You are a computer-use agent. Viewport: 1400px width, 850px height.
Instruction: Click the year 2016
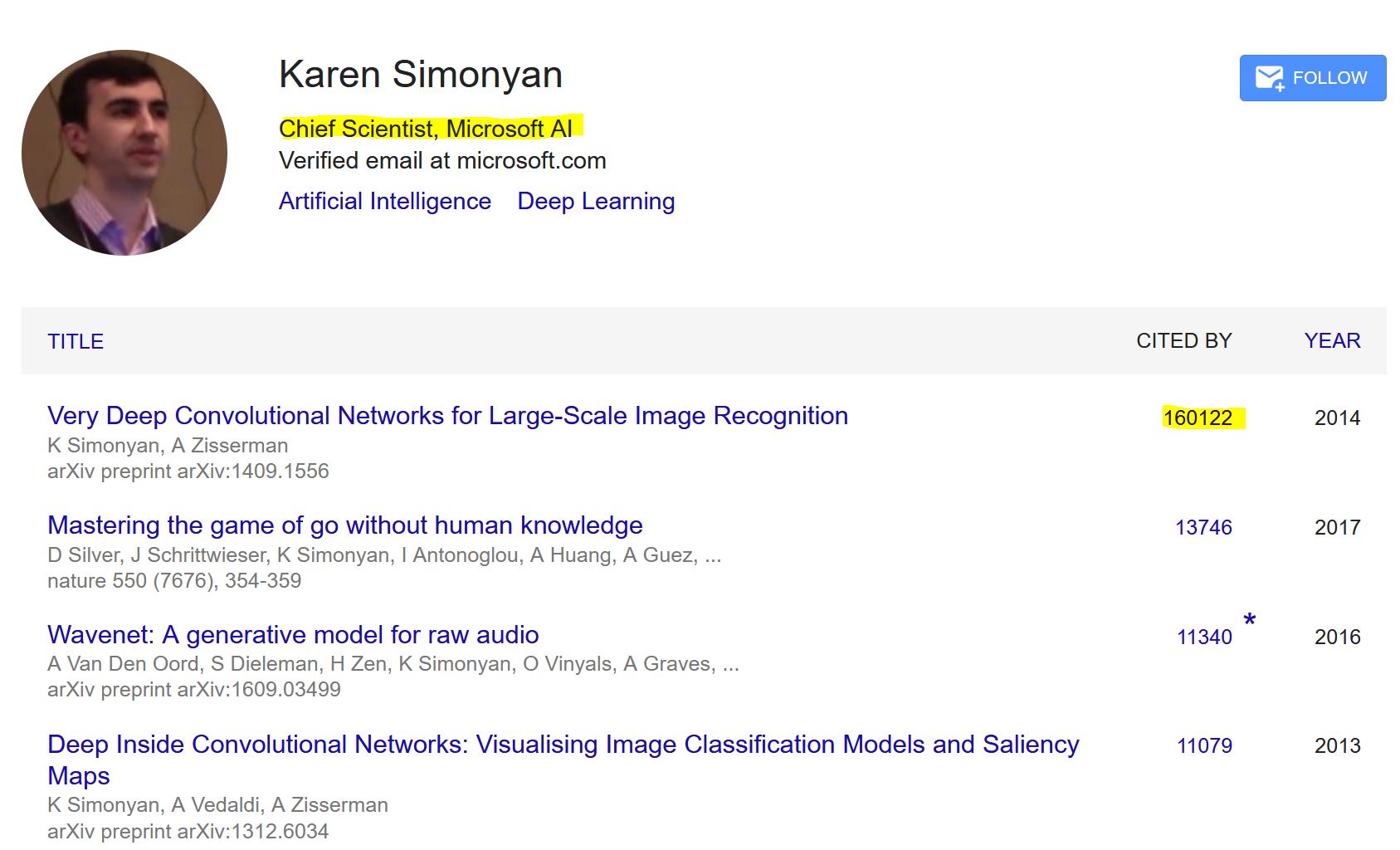point(1337,637)
